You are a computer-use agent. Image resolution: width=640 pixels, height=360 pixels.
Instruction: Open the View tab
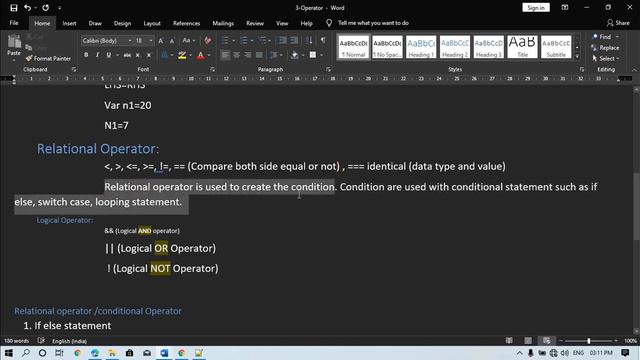(282, 23)
